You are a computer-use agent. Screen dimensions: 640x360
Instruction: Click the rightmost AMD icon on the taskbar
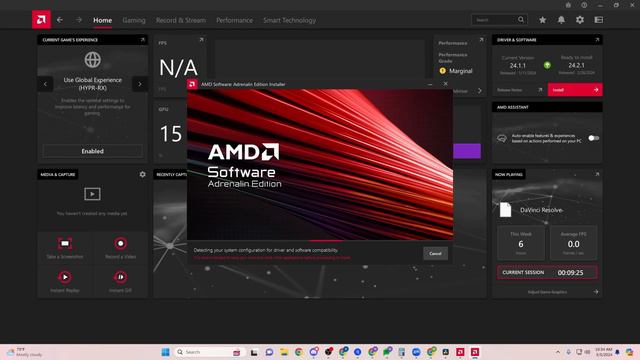tap(475, 352)
